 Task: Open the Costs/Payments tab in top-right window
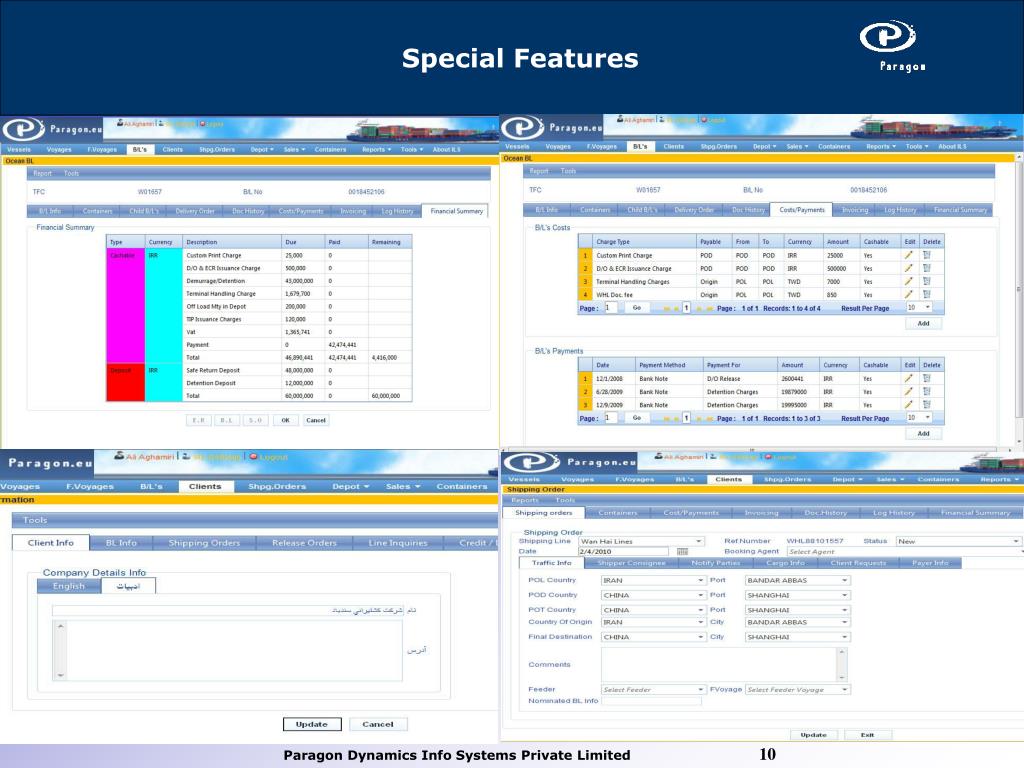801,210
